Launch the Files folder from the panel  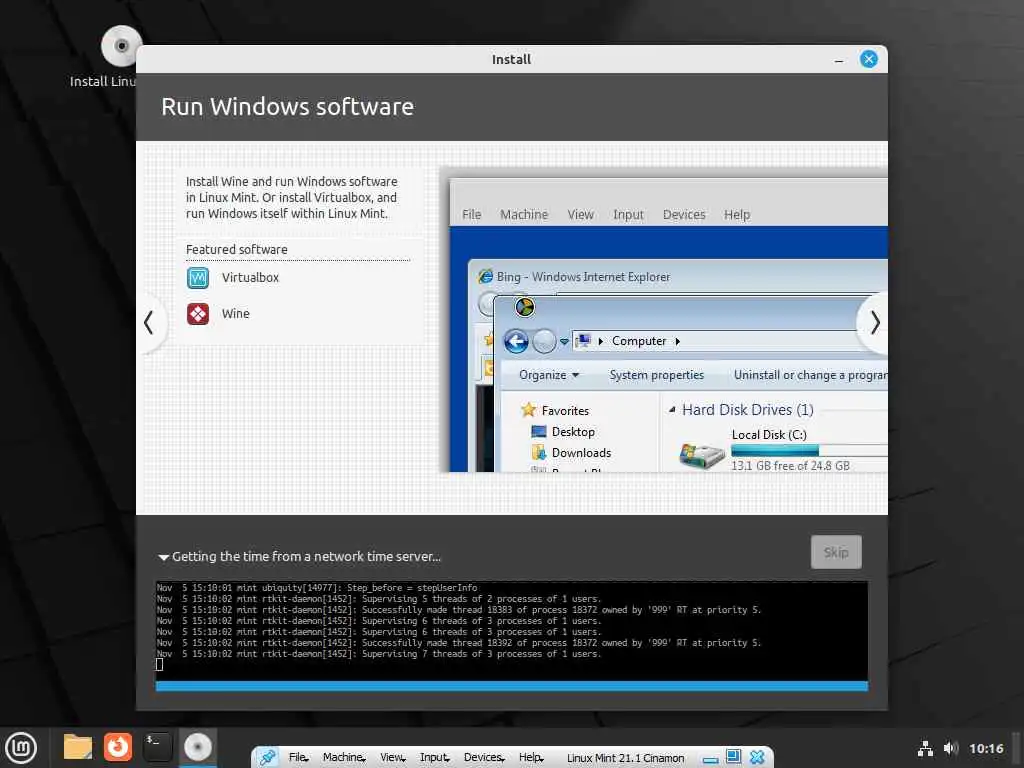point(78,747)
